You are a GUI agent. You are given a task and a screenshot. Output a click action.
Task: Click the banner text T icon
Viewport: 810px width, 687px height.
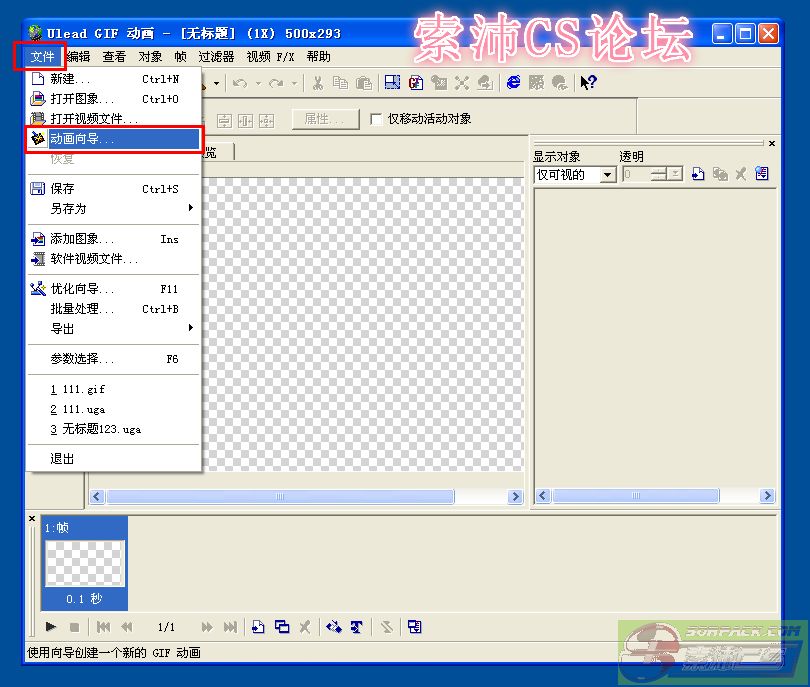coord(356,627)
